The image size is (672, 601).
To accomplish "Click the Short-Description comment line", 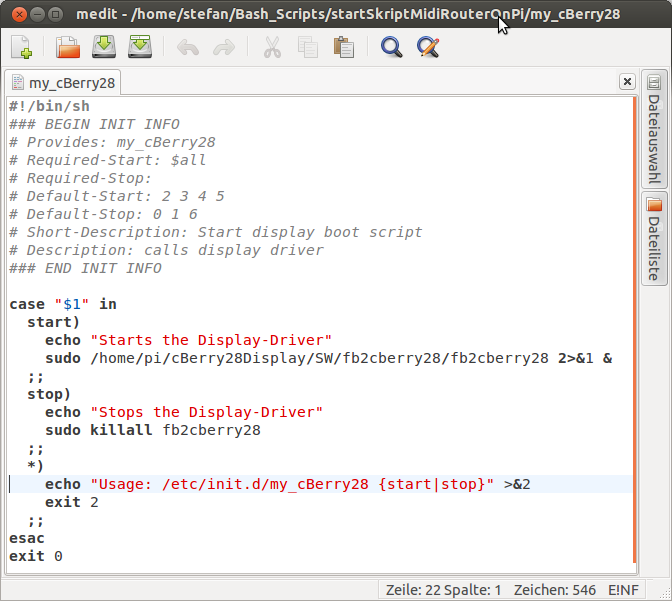I will pyautogui.click(x=216, y=232).
